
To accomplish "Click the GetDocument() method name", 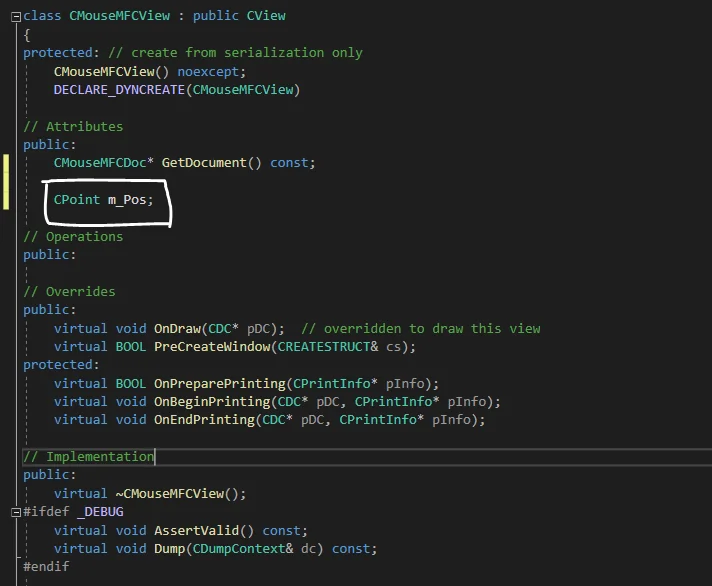I will (203, 163).
